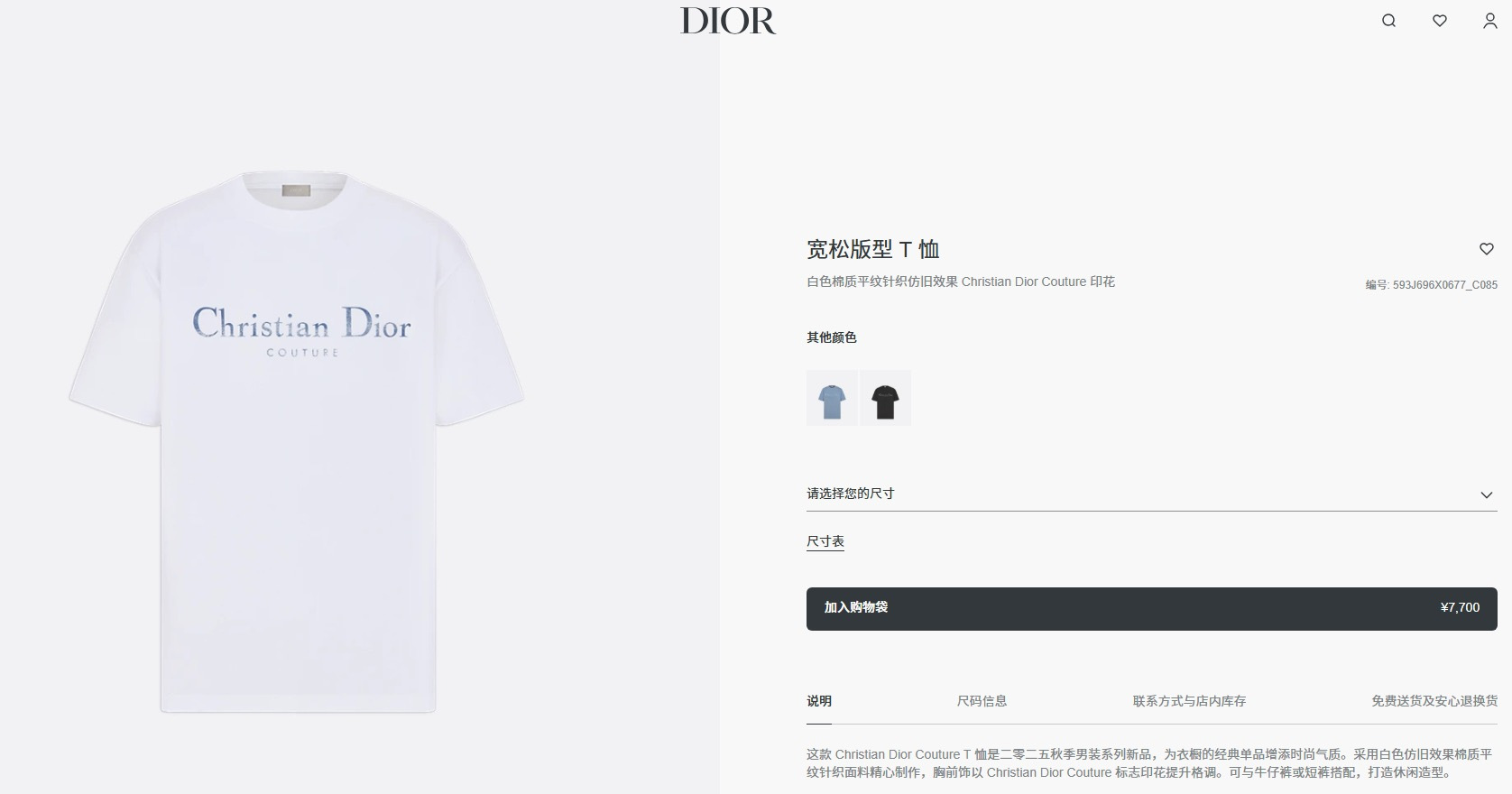Click the ¥7,700 price on bag button
Viewport: 1512px width, 794px height.
[1460, 608]
